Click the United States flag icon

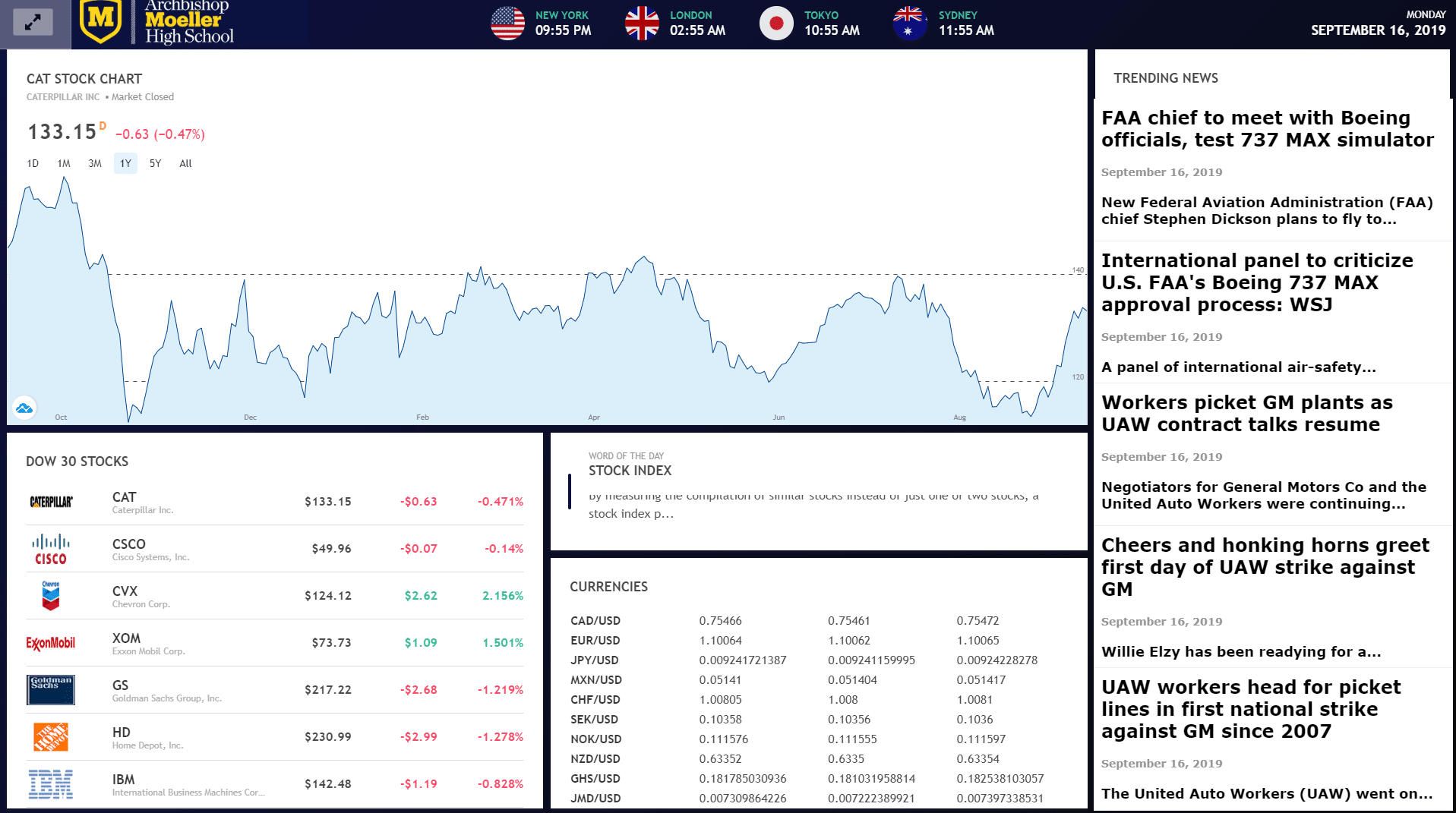tap(508, 23)
